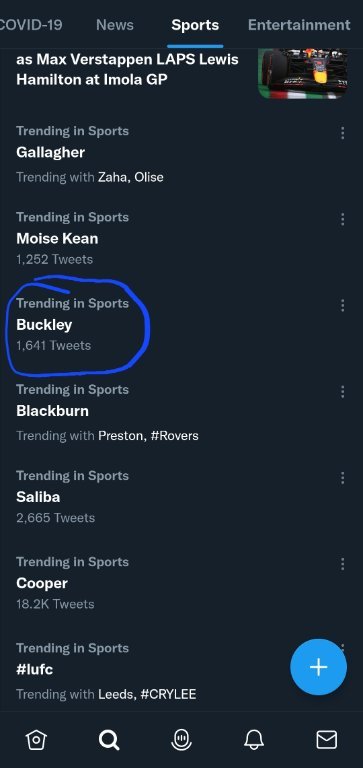Open the Messages envelope icon

[326, 739]
